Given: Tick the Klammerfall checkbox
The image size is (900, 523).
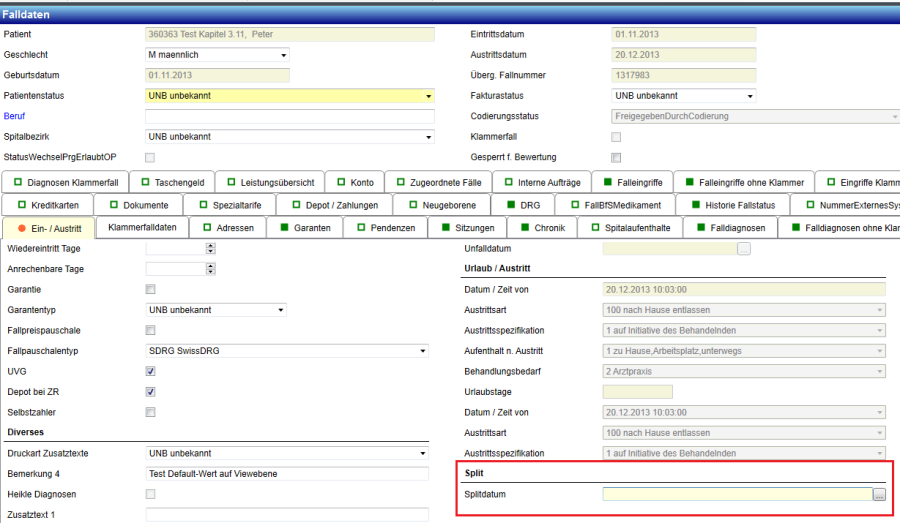Looking at the screenshot, I should [616, 137].
